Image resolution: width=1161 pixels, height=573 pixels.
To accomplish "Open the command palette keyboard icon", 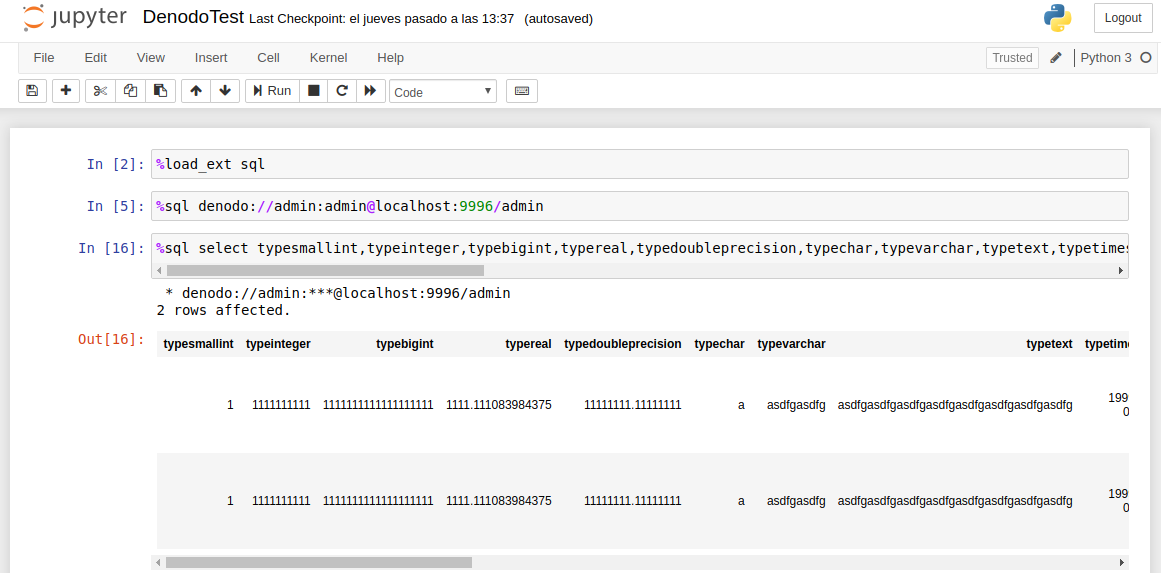I will click(x=522, y=91).
